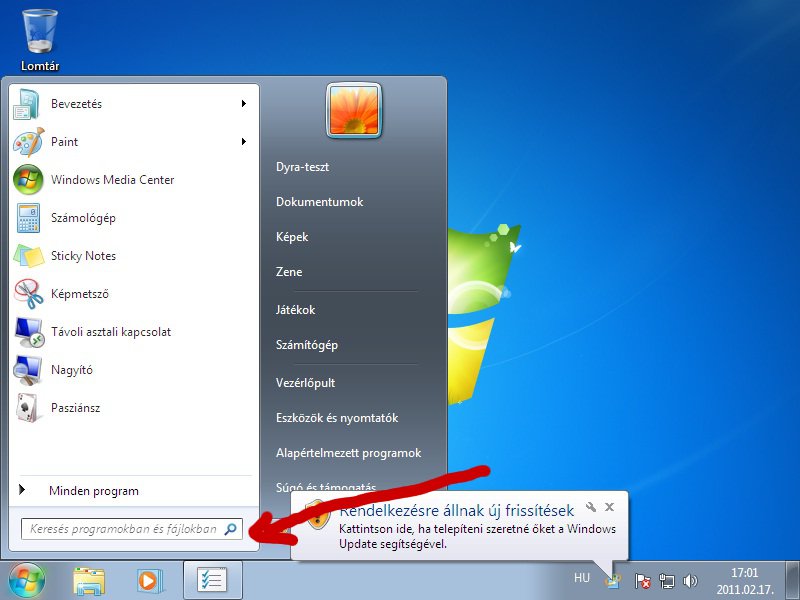Open Windows Explorer from the taskbar
Screen dimensions: 800x600
click(x=89, y=581)
